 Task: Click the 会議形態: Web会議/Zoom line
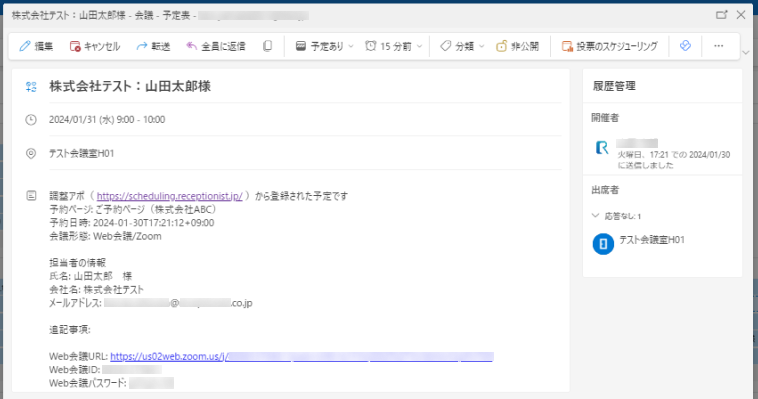point(105,236)
